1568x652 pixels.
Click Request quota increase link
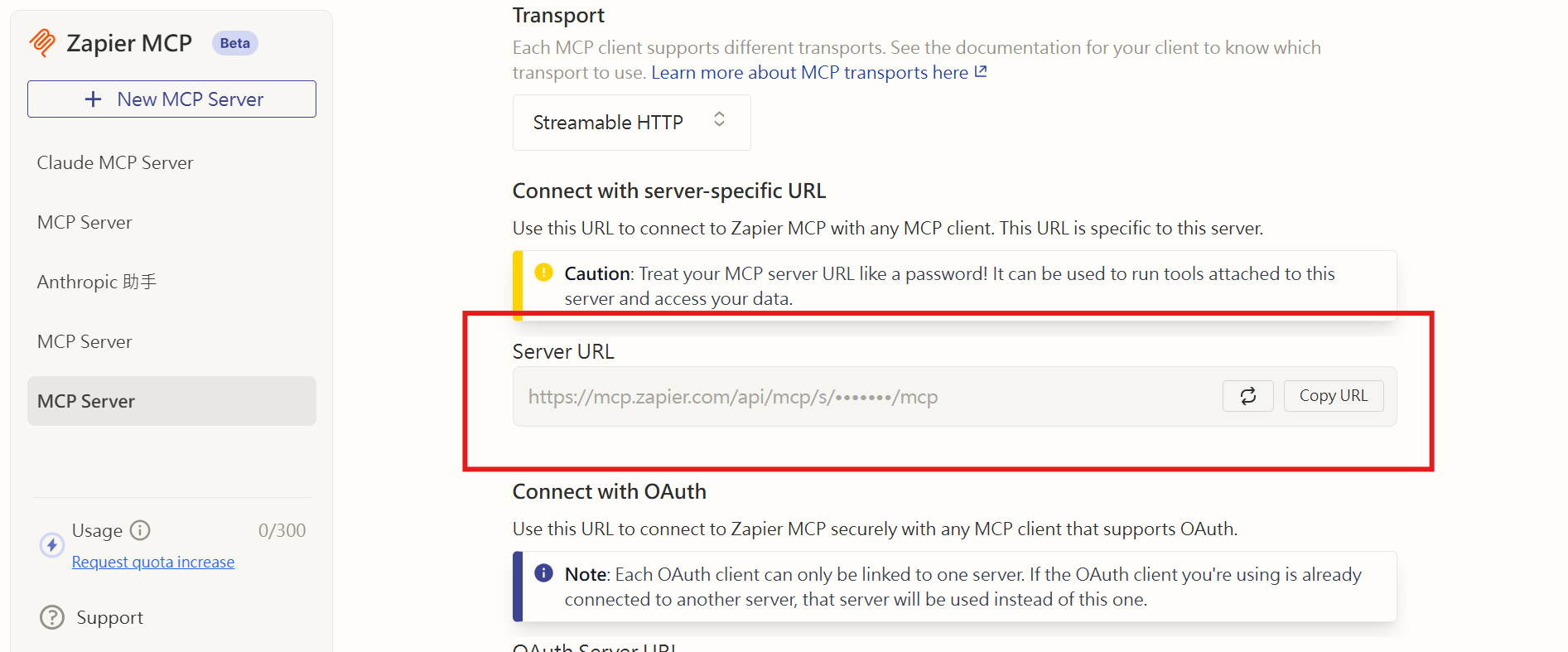(x=153, y=562)
